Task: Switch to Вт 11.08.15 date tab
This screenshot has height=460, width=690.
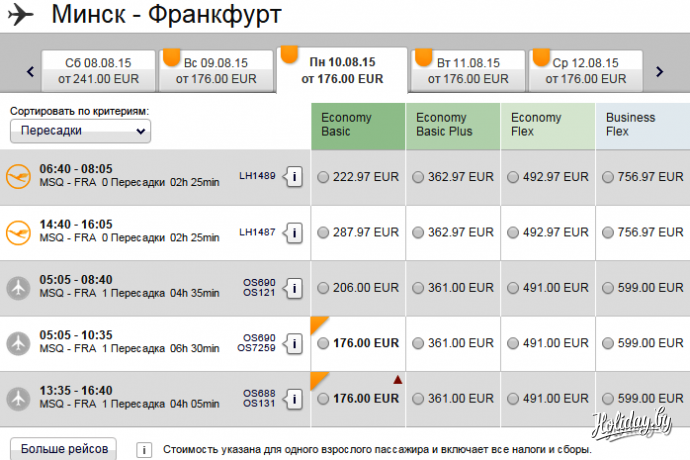Action: [464, 70]
